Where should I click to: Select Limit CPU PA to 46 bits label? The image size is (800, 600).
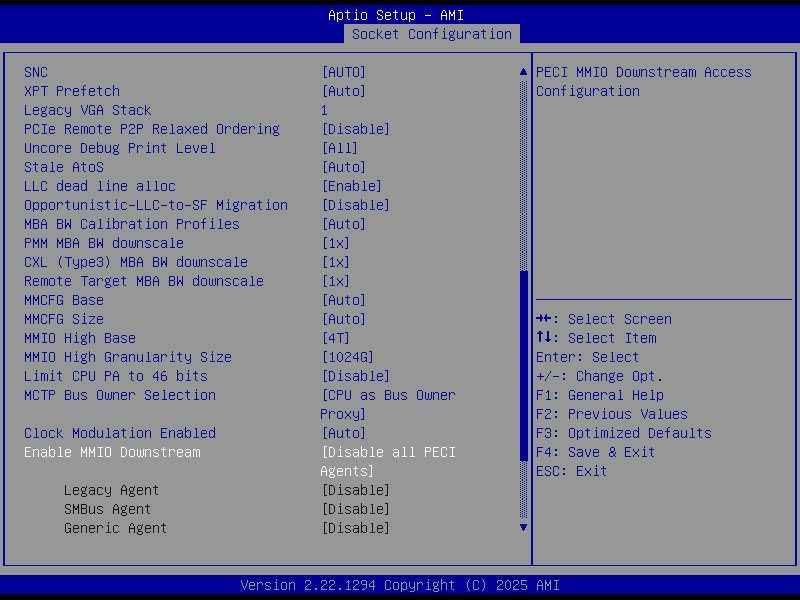click(x=116, y=376)
